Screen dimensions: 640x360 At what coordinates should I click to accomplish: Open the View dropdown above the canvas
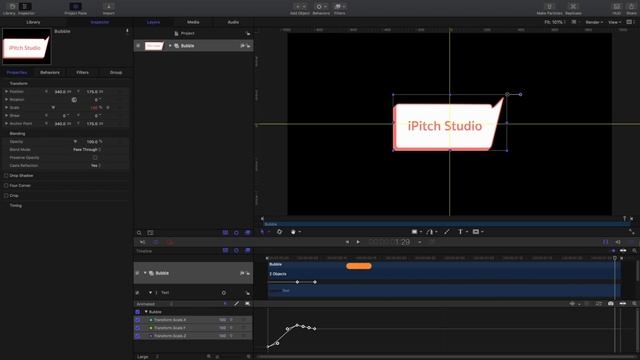click(614, 22)
